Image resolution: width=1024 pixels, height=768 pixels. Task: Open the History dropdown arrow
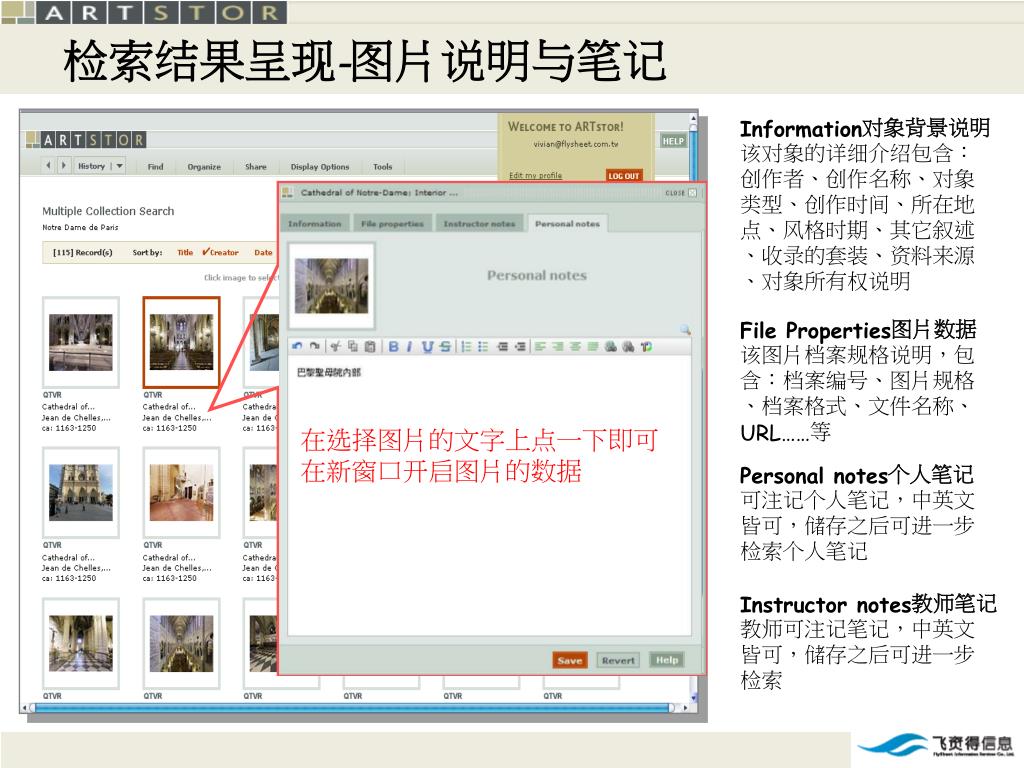[x=120, y=166]
